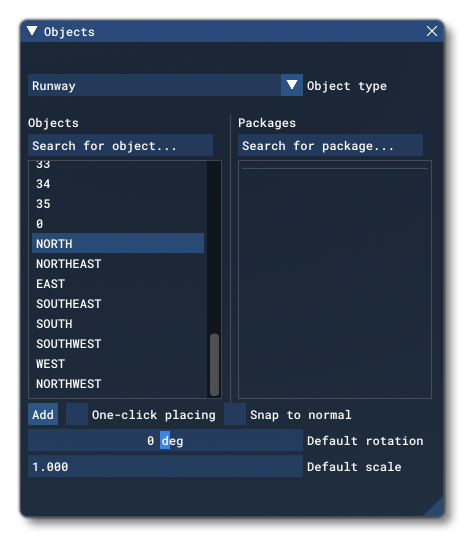The image size is (464, 537).
Task: Select runway number 34 in list
Action: (118, 184)
